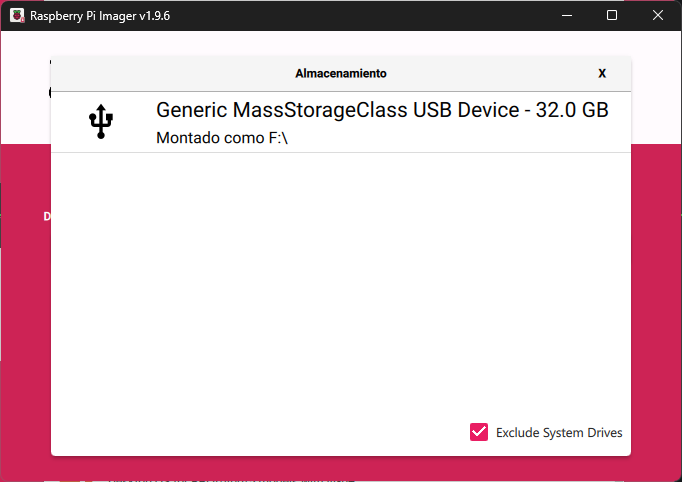The image size is (682, 482).
Task: Click the magenta background left of the dialog
Action: click(25, 300)
